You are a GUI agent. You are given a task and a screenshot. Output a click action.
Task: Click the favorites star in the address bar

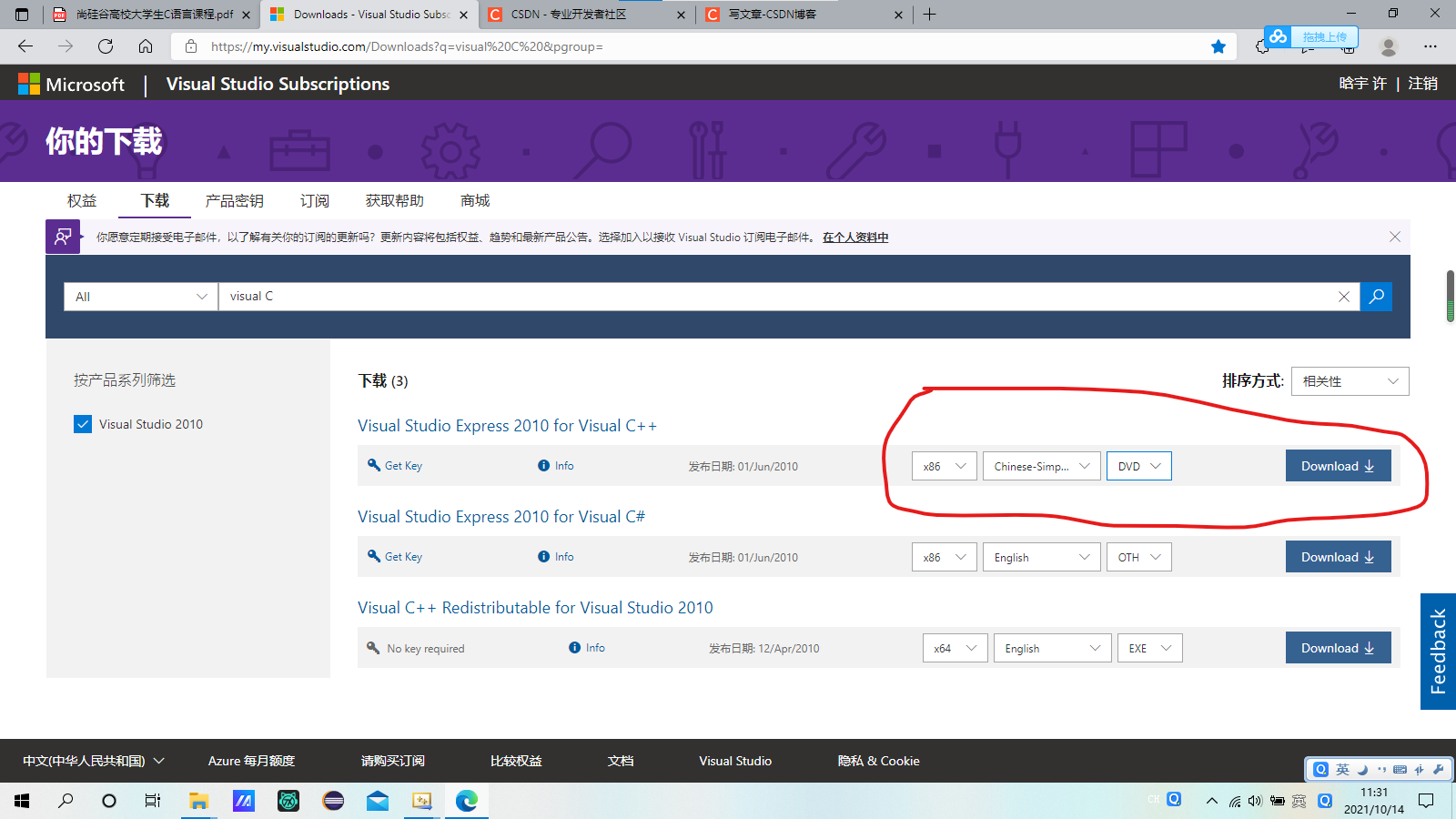pos(1218,46)
